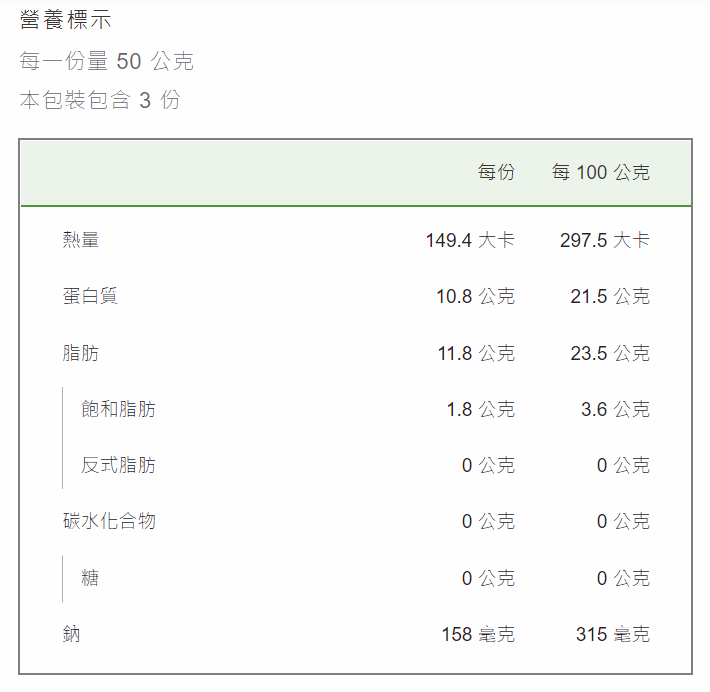Viewport: 710px width, 692px height.
Task: Select the 158 毫克 sodium value
Action: pos(478,634)
